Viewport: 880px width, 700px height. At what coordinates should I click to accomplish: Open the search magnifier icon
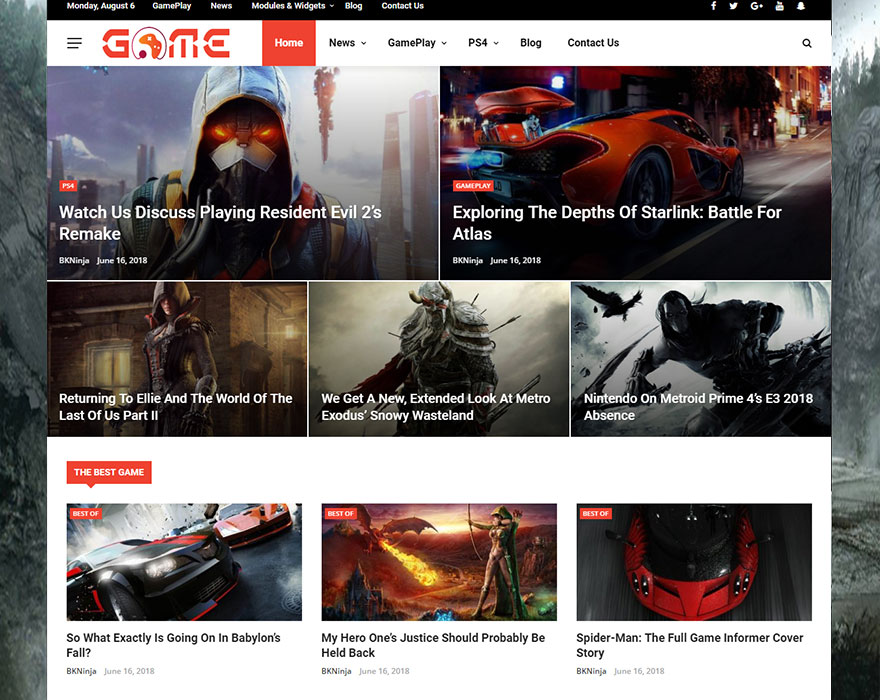pyautogui.click(x=806, y=43)
